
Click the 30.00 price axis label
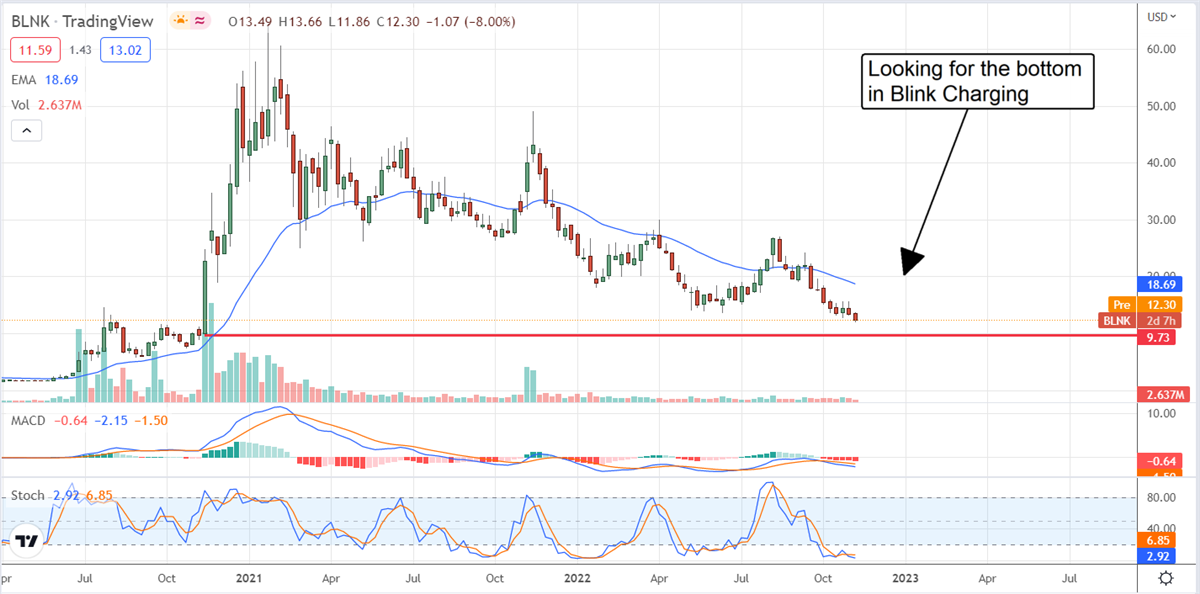[x=1160, y=219]
